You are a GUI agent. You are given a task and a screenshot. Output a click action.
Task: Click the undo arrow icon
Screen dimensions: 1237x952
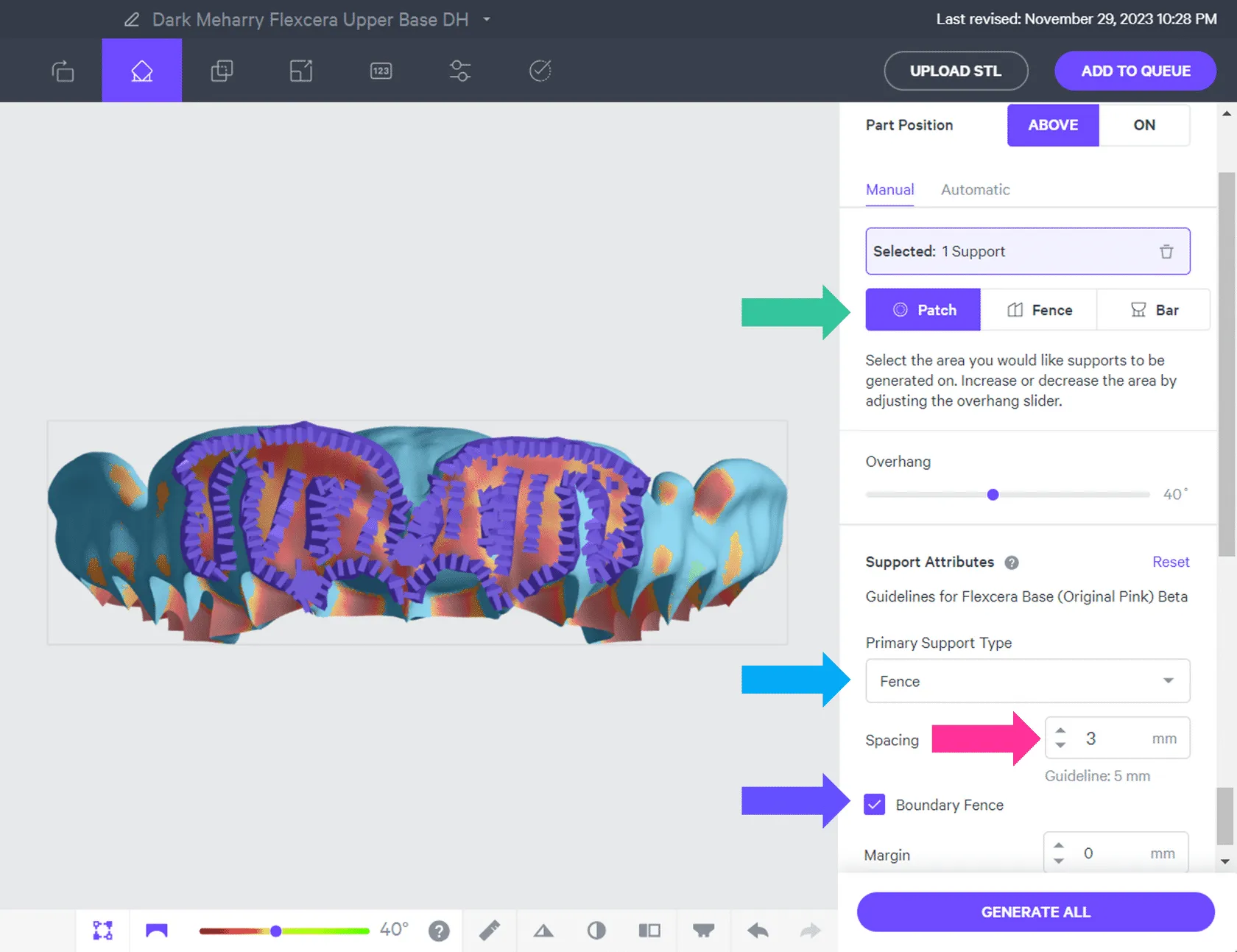tap(758, 931)
